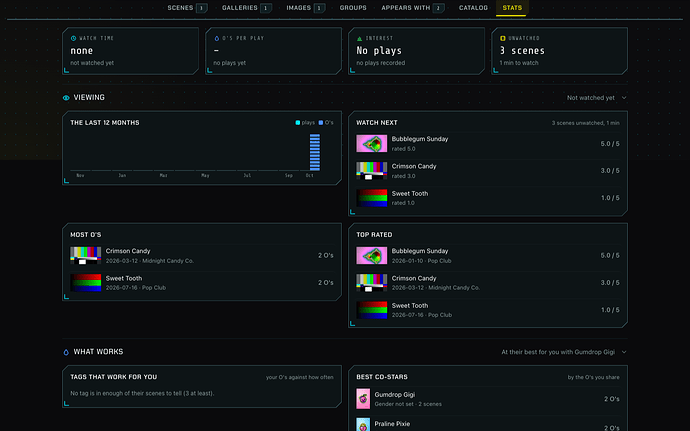Click the O's legend color swatch
The image size is (690, 431).
tap(321, 123)
